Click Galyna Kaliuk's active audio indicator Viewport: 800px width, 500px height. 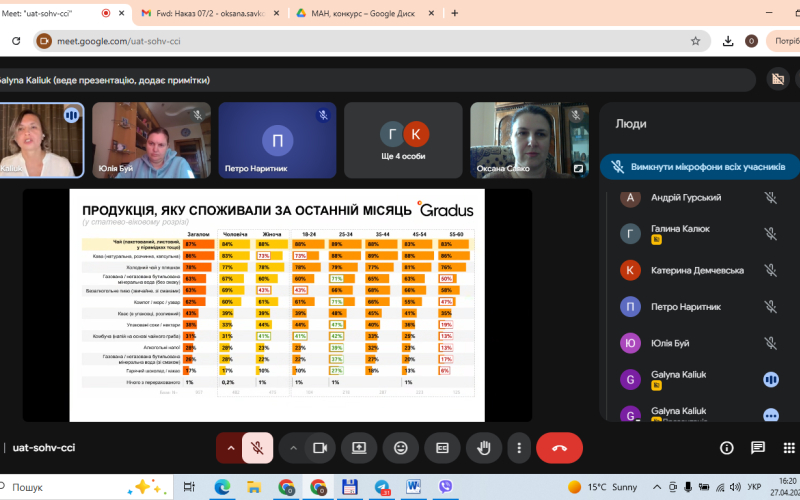[x=770, y=379]
